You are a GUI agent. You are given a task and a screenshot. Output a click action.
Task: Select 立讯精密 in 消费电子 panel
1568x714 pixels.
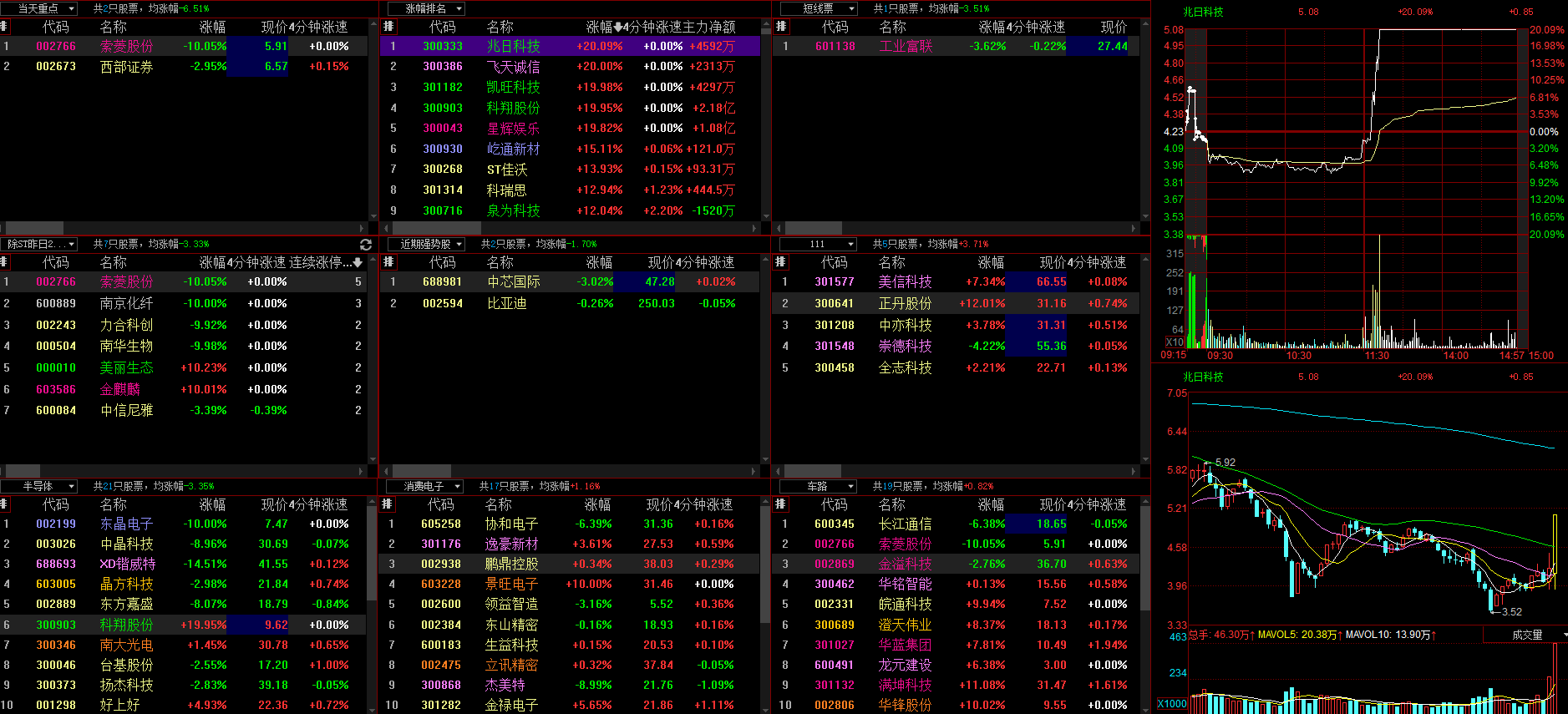click(571, 666)
